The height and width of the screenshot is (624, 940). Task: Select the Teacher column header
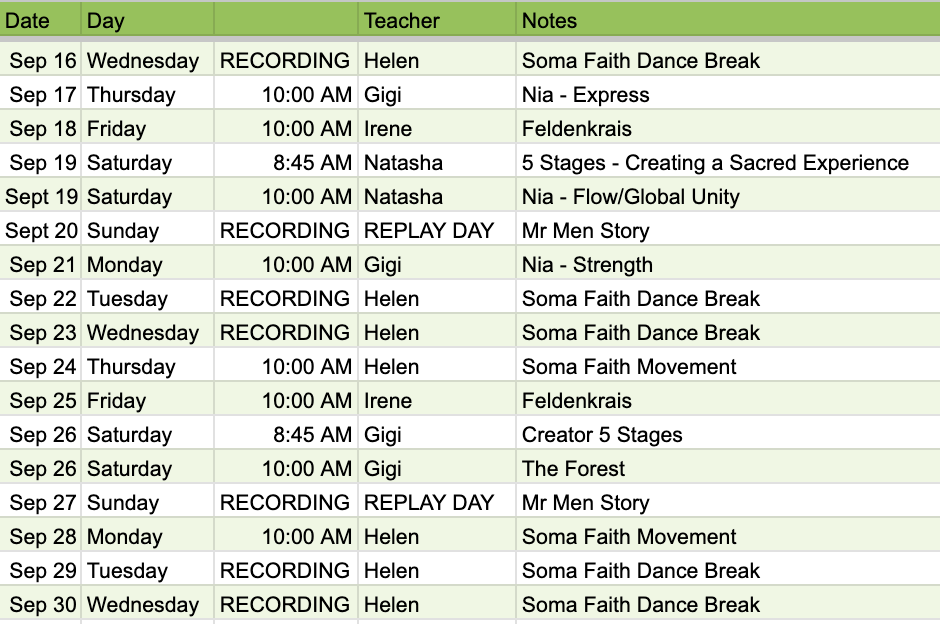tap(437, 20)
